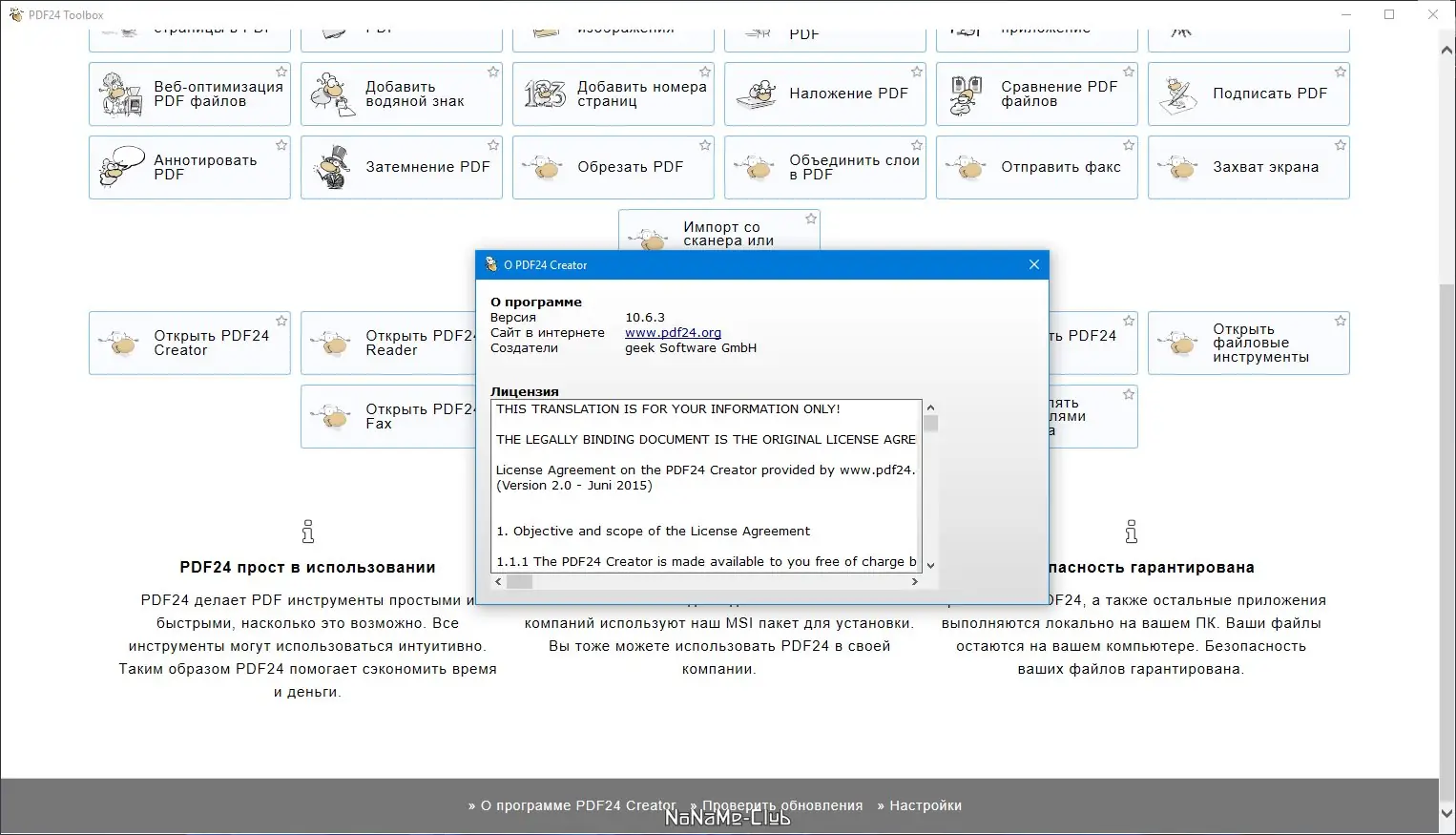The image size is (1456, 835).
Task: Click the Наложение PDF sheep icon
Action: point(759,94)
